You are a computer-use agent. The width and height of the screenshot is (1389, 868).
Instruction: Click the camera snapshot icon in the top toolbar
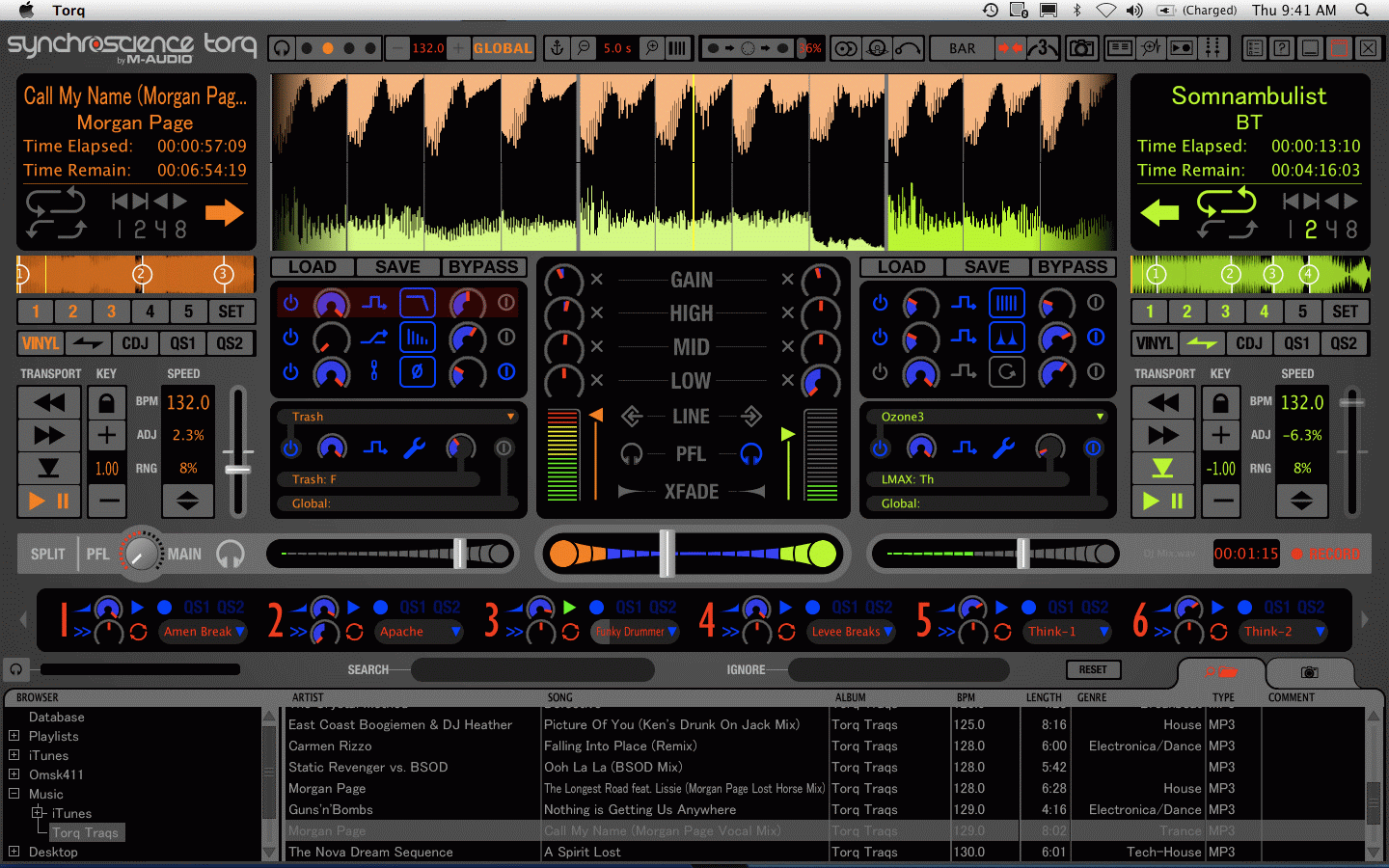point(1081,48)
